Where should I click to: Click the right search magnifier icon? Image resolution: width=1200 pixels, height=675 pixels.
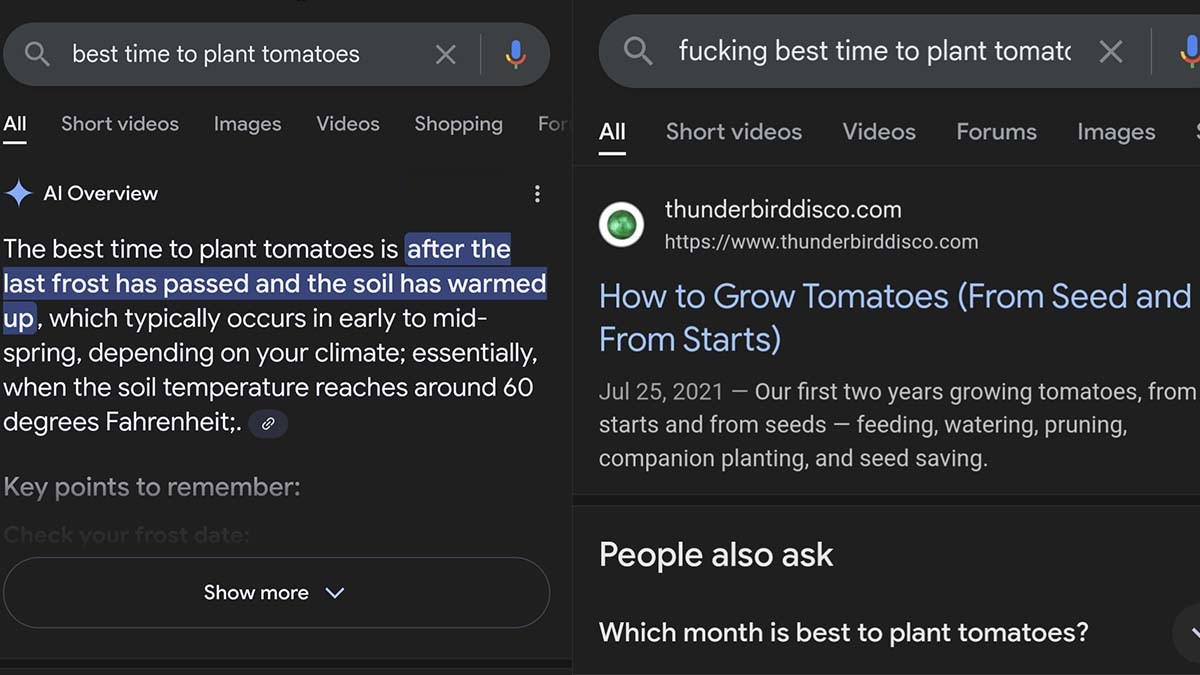[638, 50]
